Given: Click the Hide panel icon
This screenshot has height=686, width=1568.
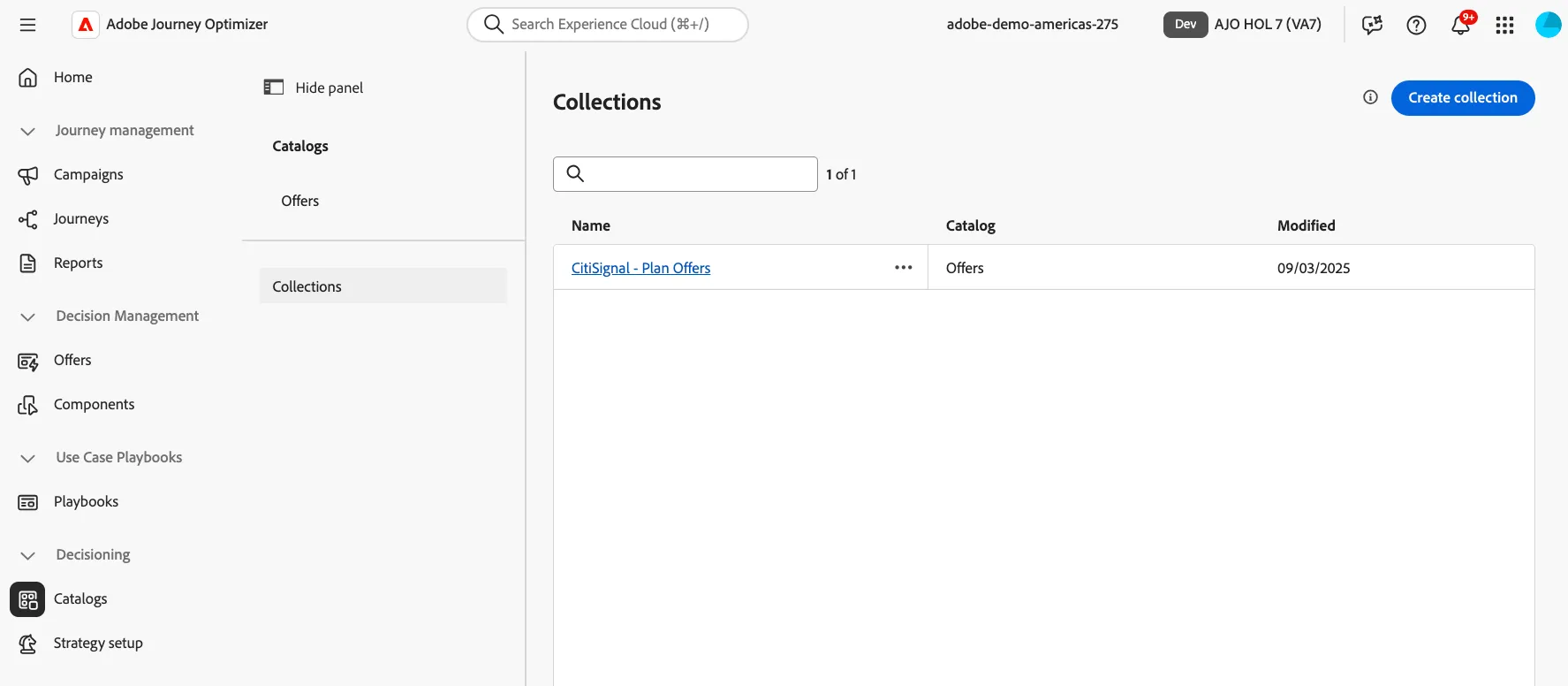Looking at the screenshot, I should (274, 88).
